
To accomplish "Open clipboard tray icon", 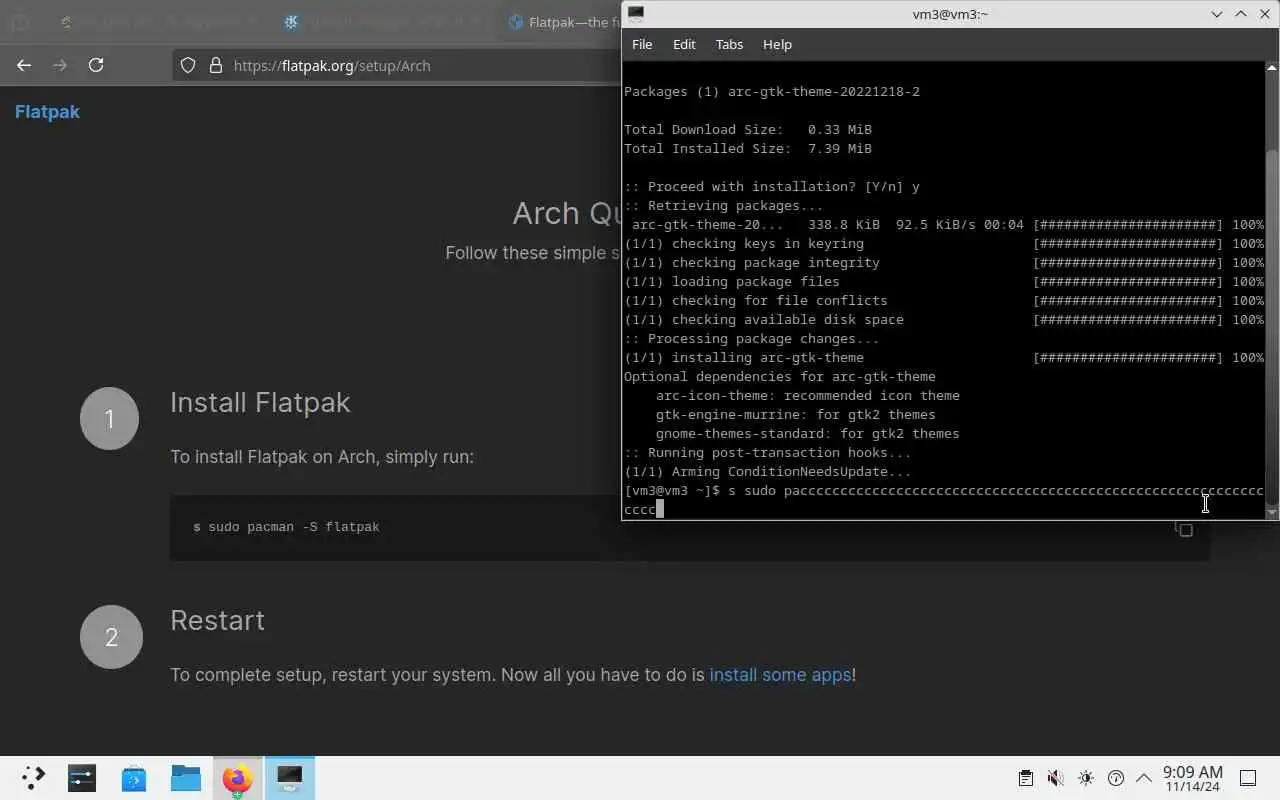I will 1025,778.
